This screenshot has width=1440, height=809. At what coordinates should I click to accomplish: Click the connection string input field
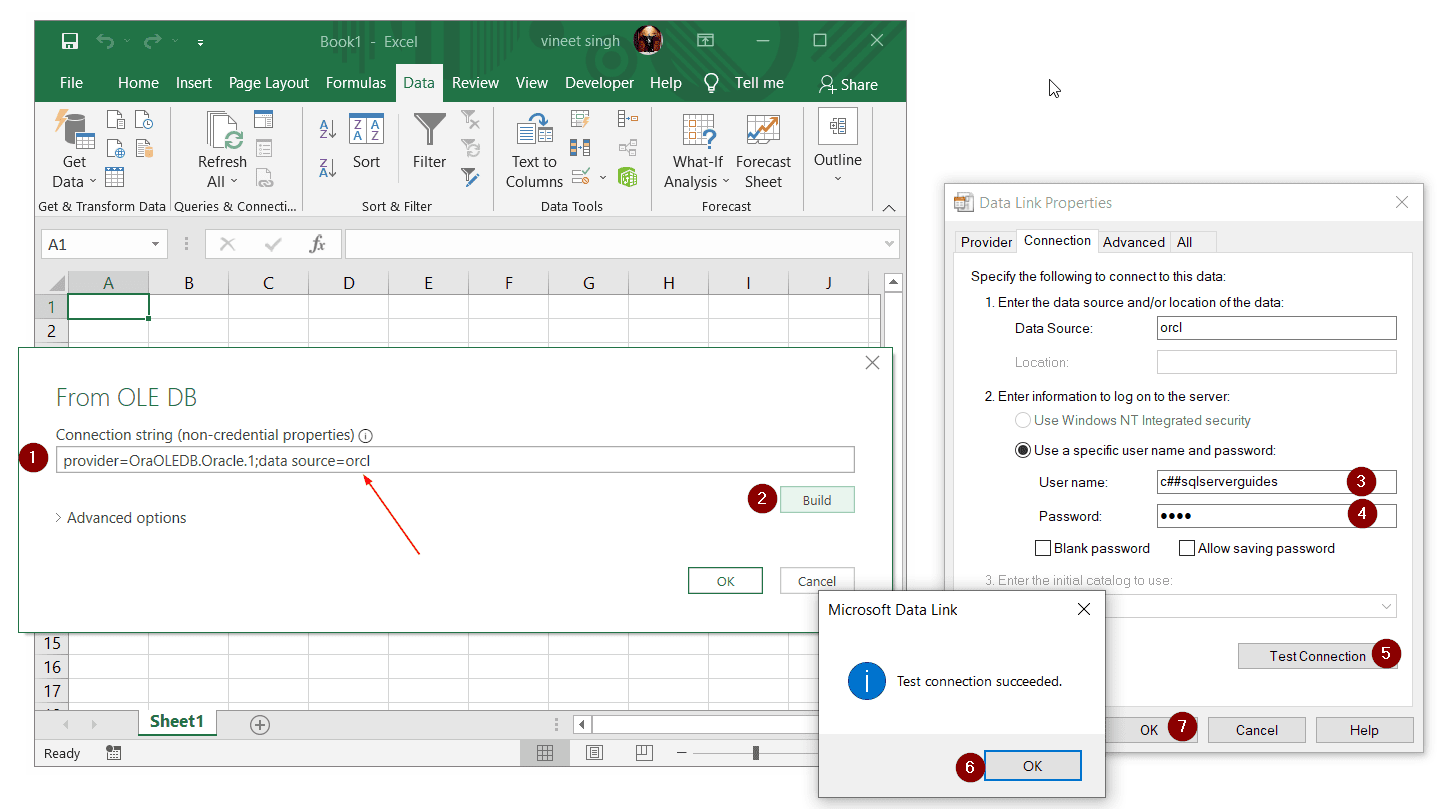coord(455,459)
